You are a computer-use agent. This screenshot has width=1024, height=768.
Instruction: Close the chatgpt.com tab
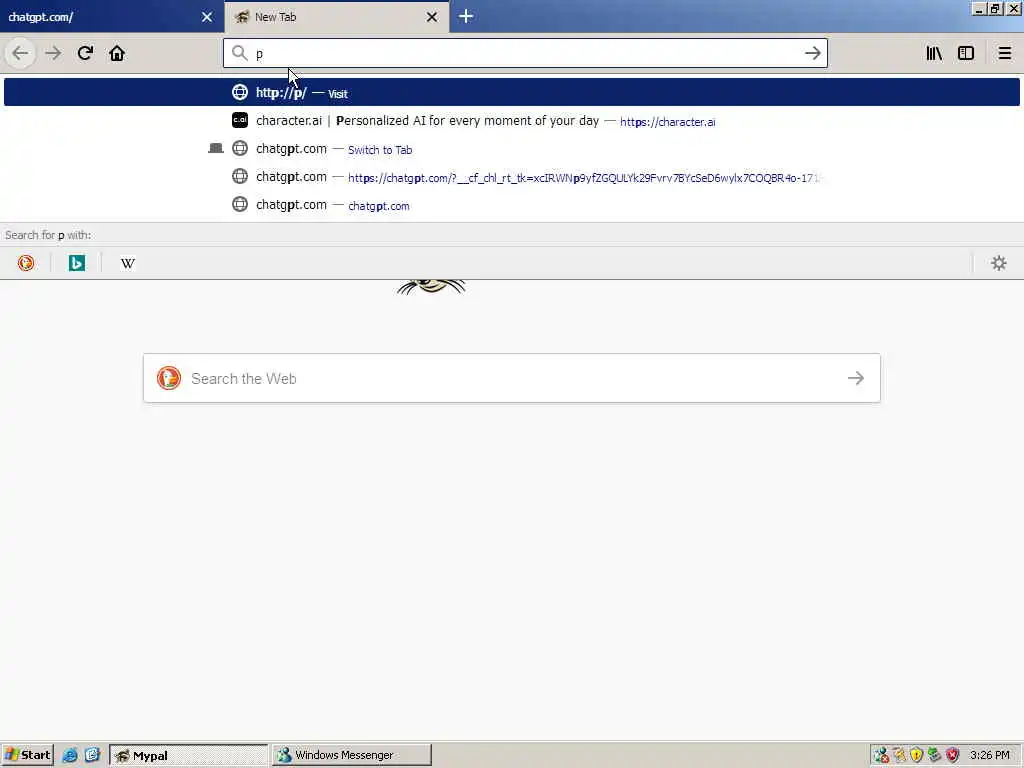pyautogui.click(x=207, y=17)
